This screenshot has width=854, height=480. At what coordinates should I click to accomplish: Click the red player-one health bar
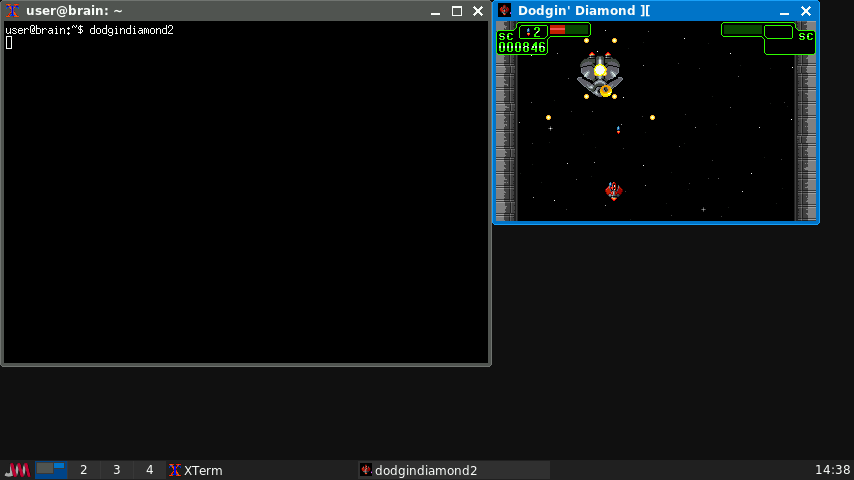[557, 30]
